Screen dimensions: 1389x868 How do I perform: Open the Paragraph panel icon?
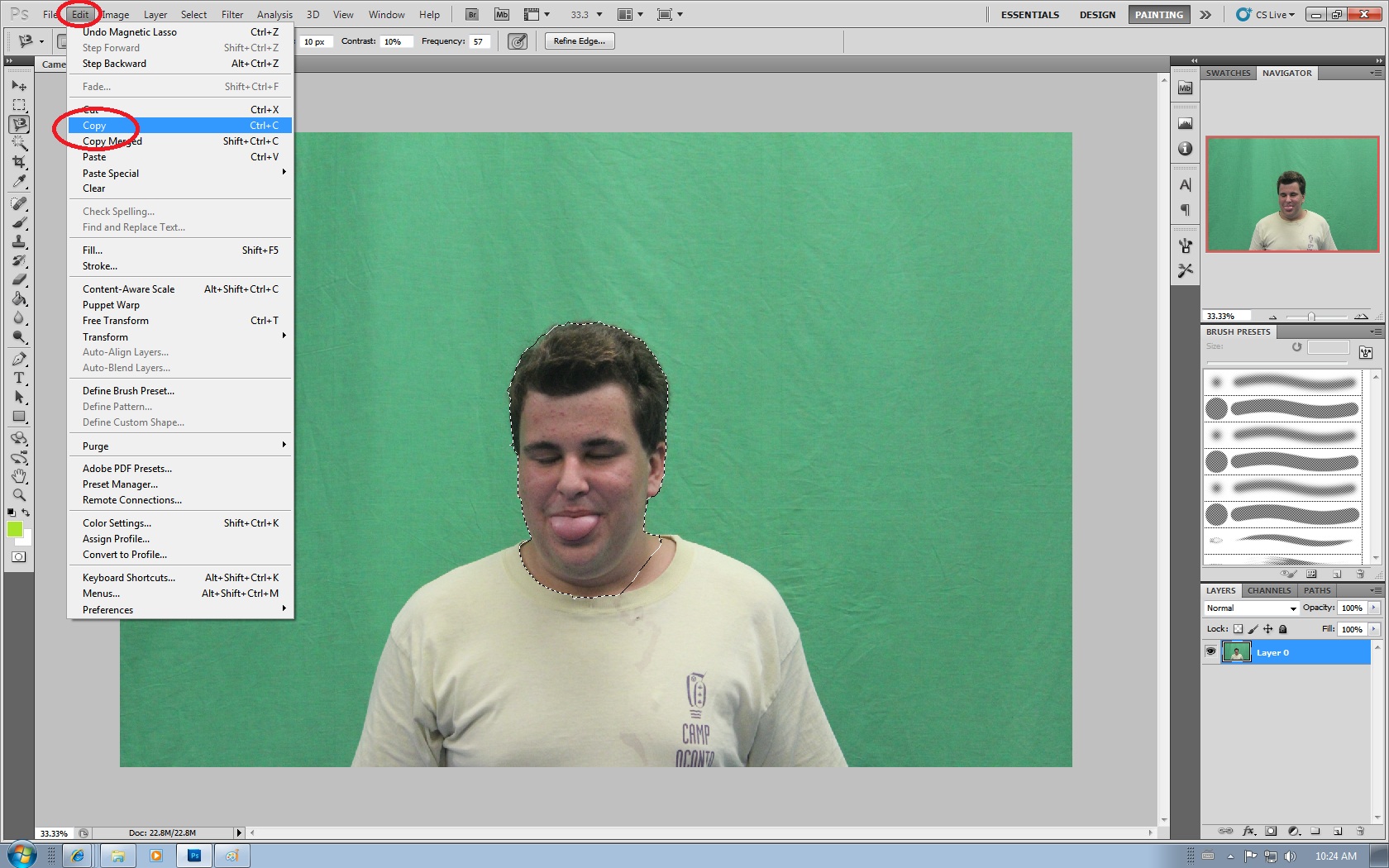[1185, 210]
